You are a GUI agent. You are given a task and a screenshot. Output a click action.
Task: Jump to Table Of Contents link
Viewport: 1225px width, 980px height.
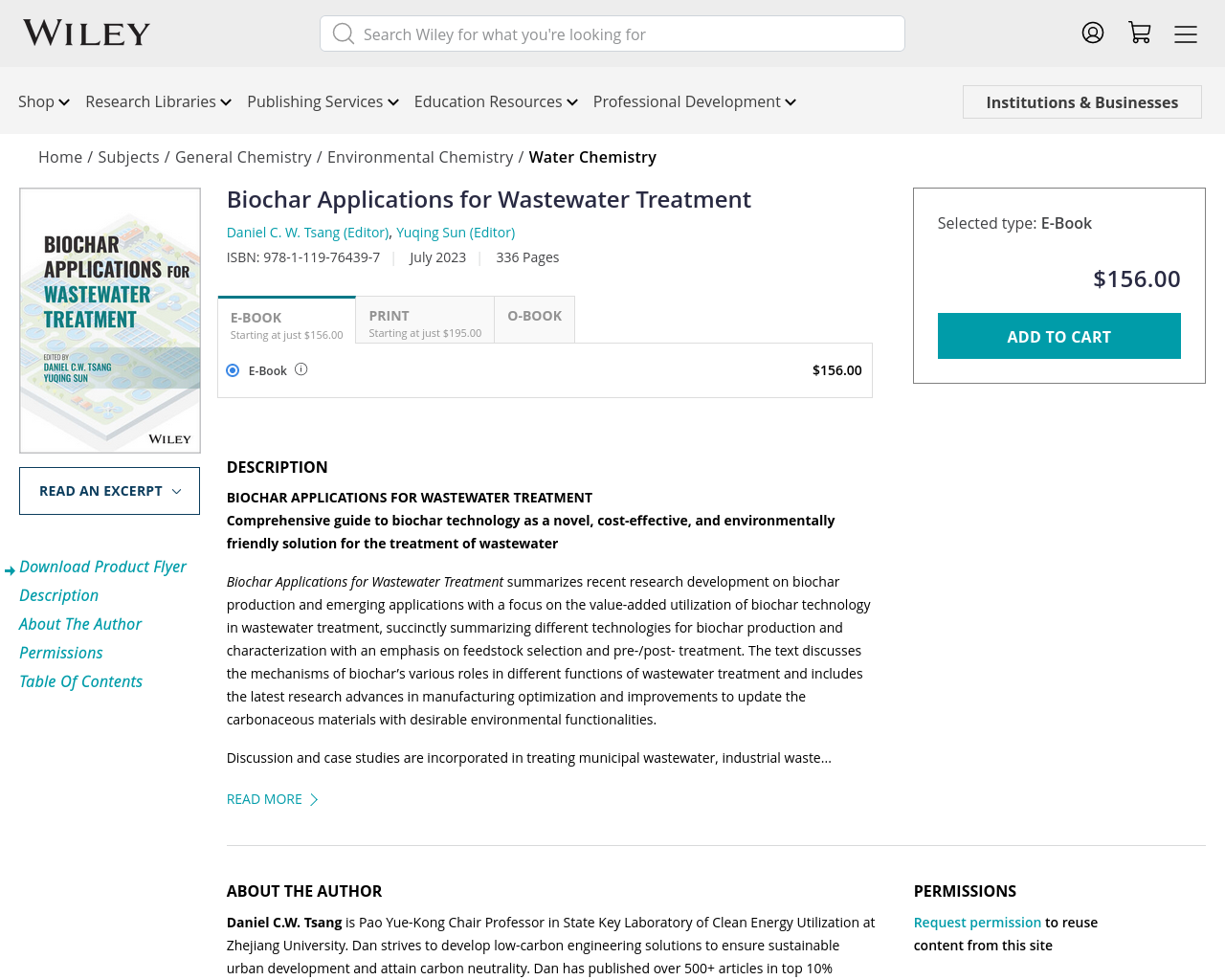pyautogui.click(x=80, y=681)
